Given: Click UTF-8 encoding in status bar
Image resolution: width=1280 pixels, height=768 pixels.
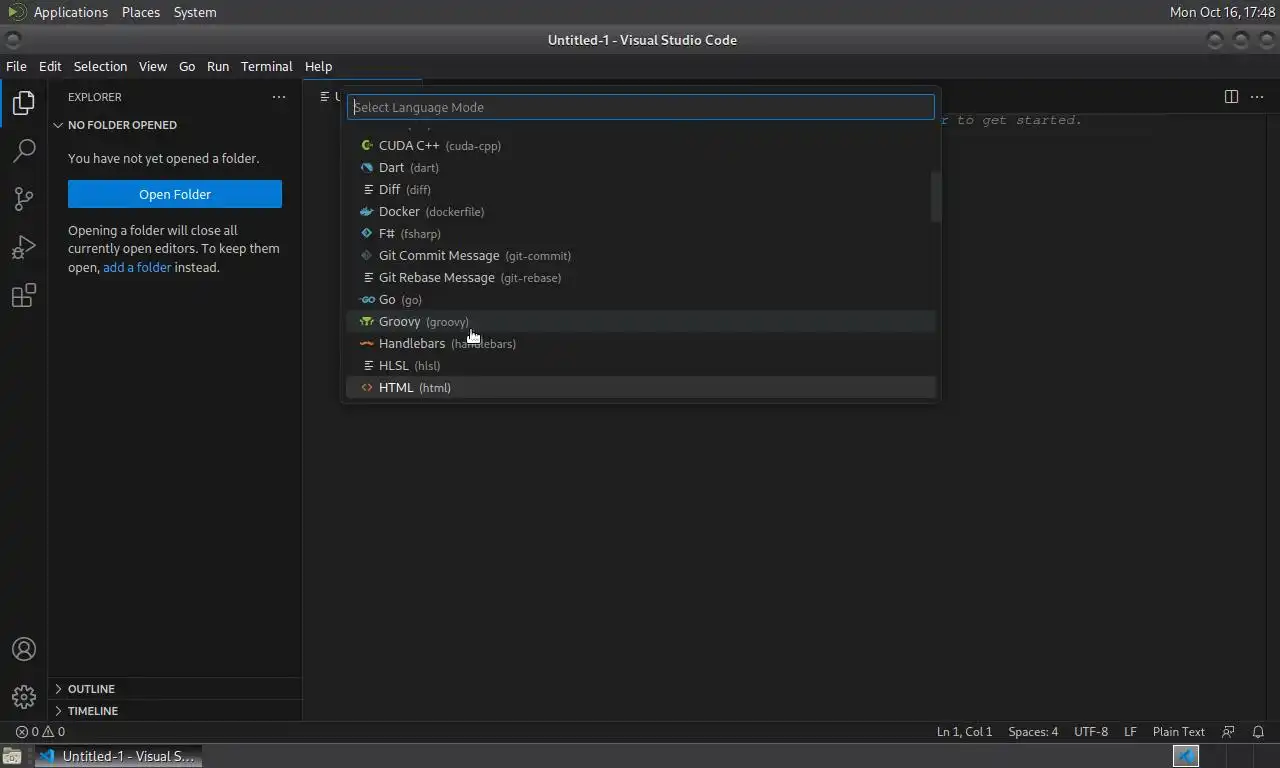Looking at the screenshot, I should [x=1091, y=732].
